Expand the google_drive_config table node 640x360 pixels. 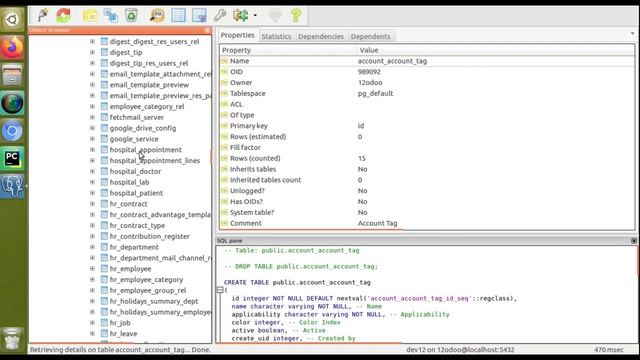[x=92, y=128]
